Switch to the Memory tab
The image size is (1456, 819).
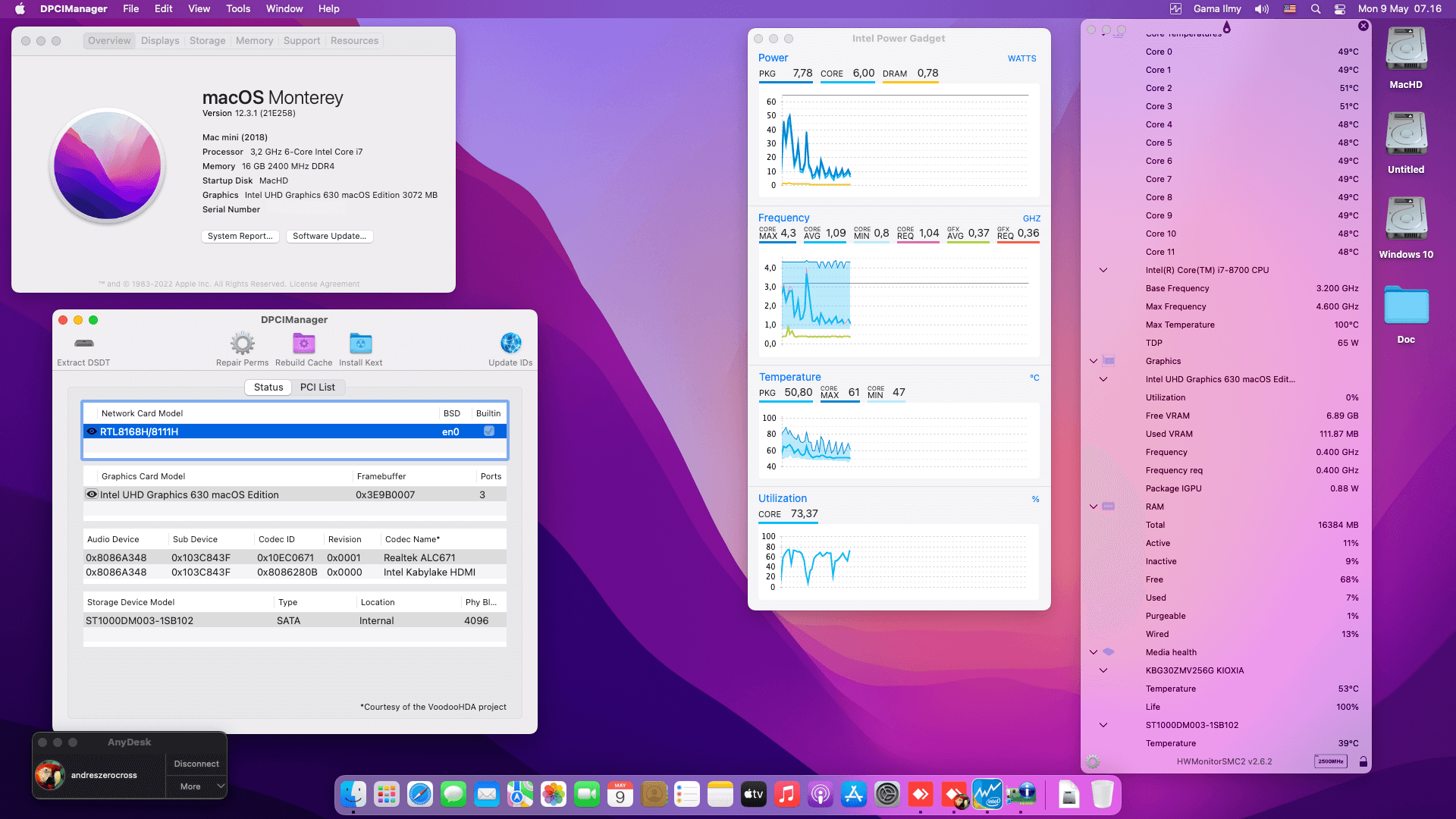click(x=254, y=41)
